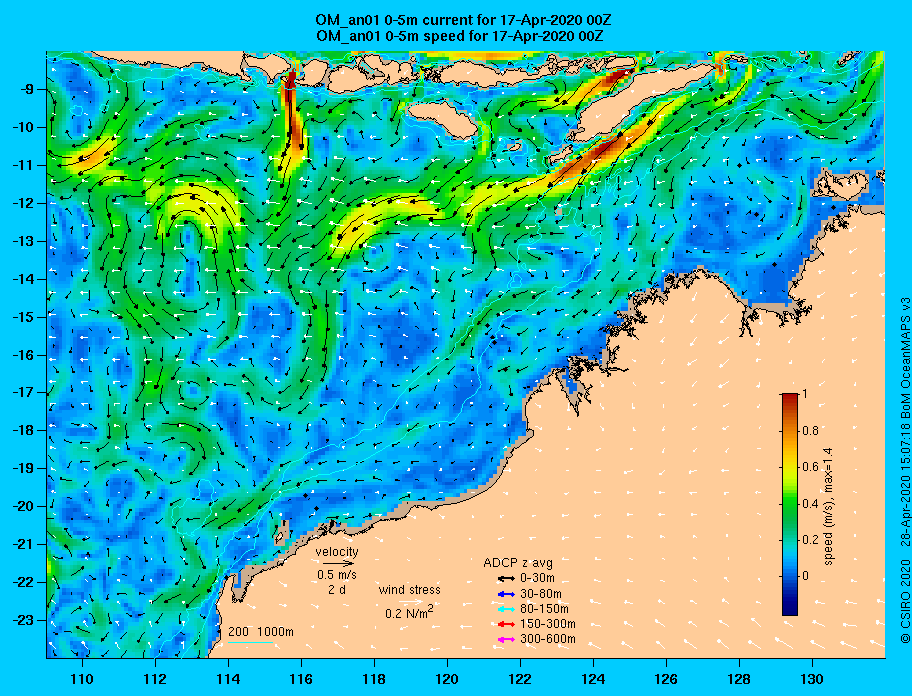Click the '0.2 N/m2' label

pyautogui.click(x=409, y=612)
